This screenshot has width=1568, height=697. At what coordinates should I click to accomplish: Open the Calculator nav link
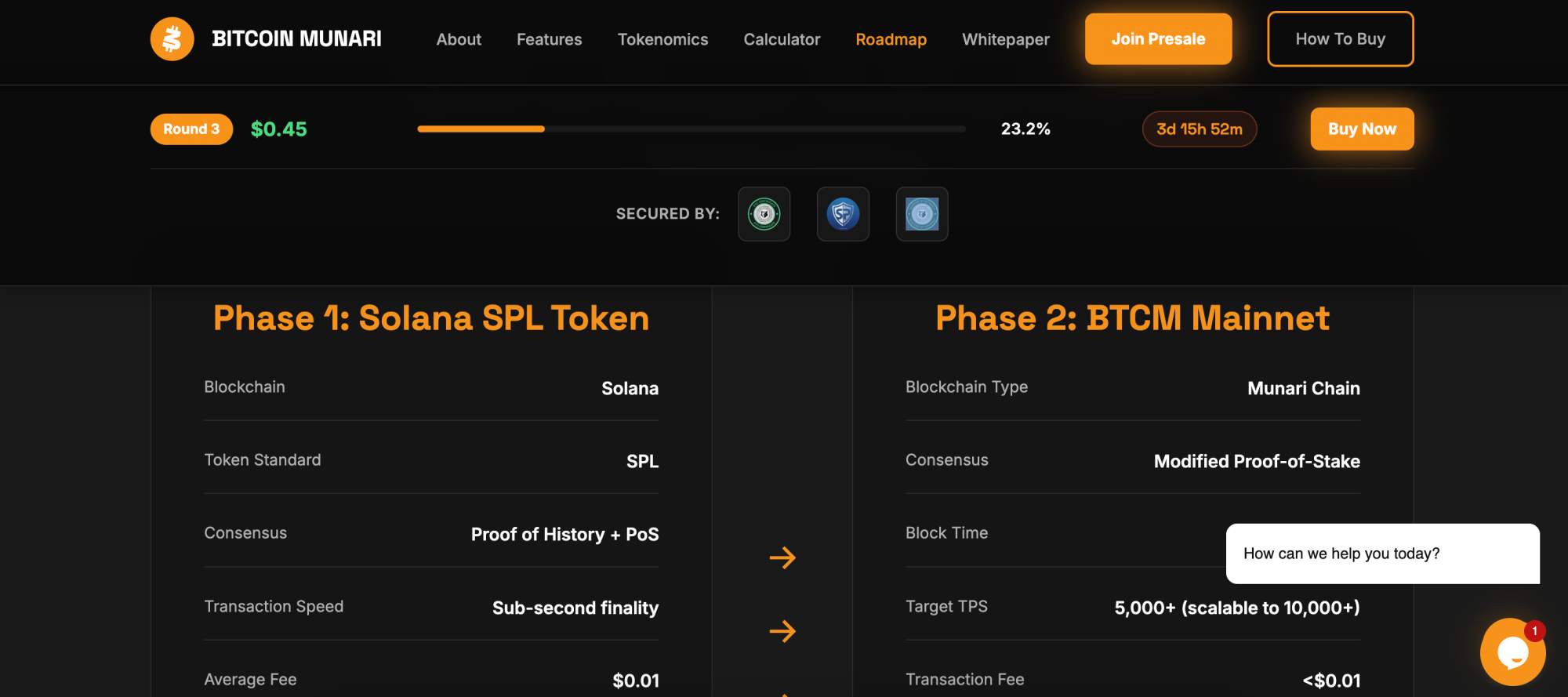click(782, 39)
